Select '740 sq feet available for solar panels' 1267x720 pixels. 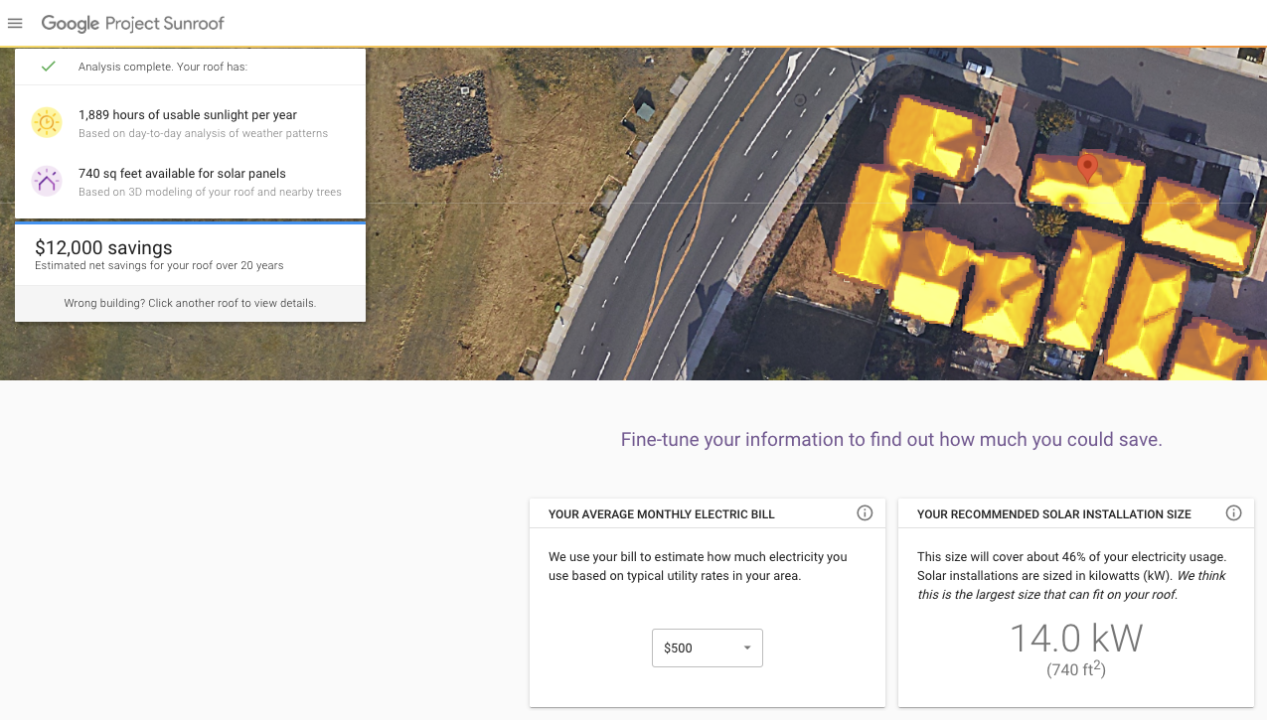182,173
